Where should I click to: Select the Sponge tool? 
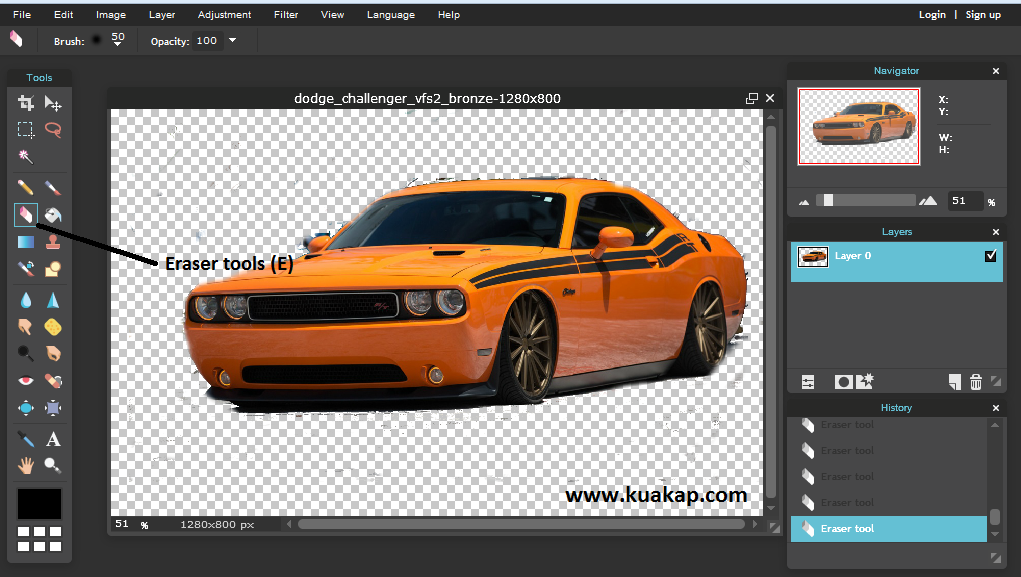pyautogui.click(x=53, y=326)
